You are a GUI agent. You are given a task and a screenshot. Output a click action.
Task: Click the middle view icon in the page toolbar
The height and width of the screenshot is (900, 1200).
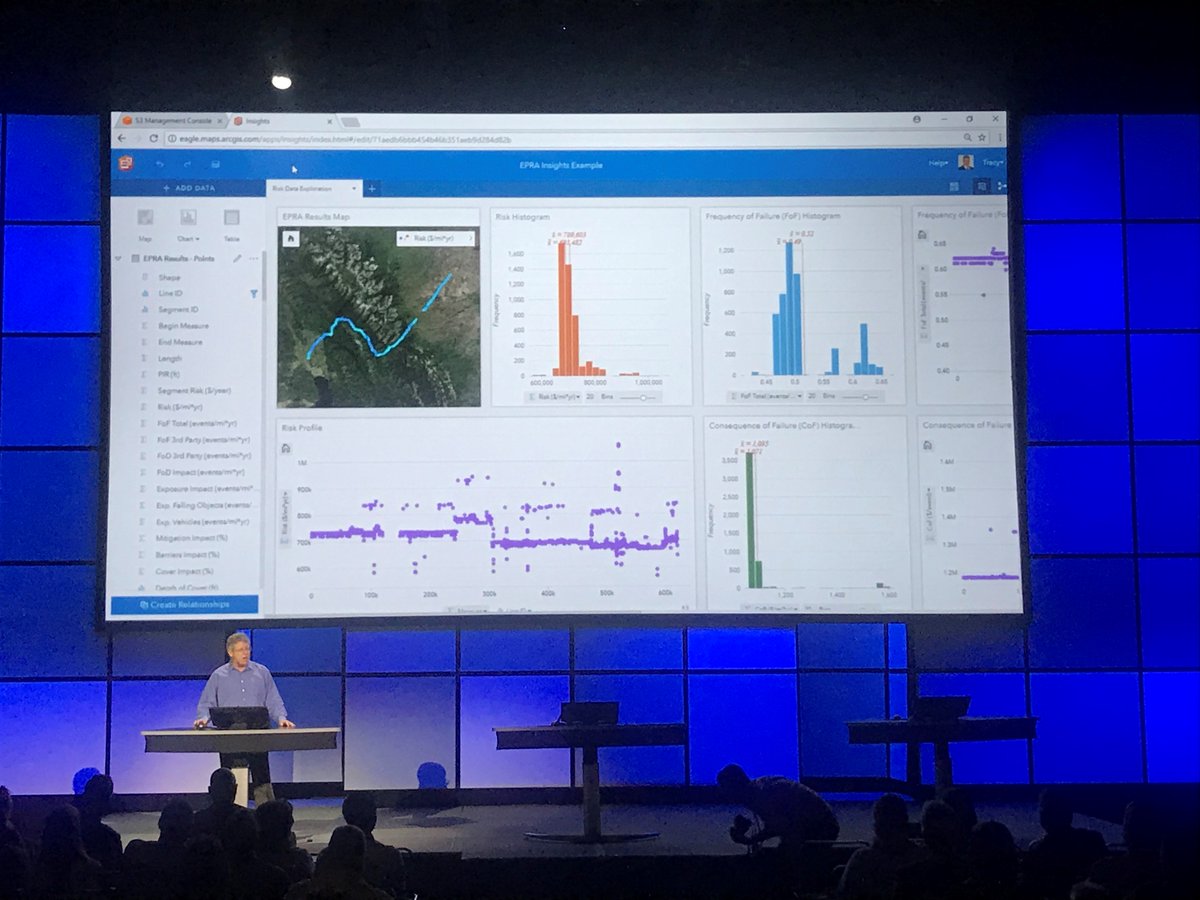point(981,186)
